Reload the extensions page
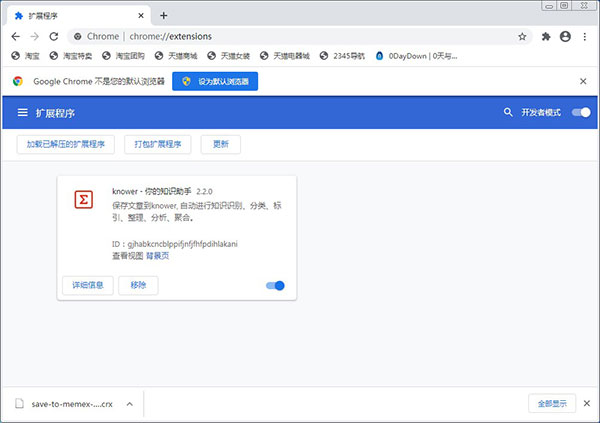 click(54, 36)
